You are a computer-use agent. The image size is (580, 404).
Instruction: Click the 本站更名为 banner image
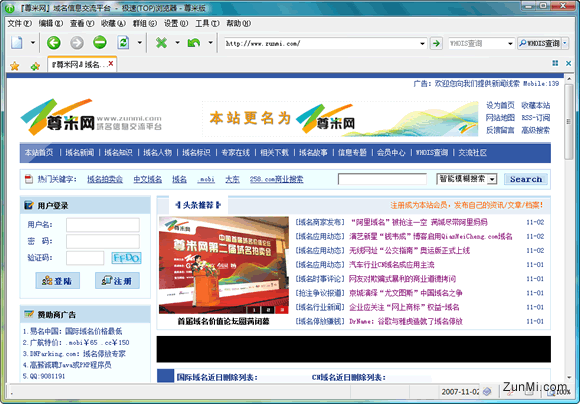(x=340, y=118)
